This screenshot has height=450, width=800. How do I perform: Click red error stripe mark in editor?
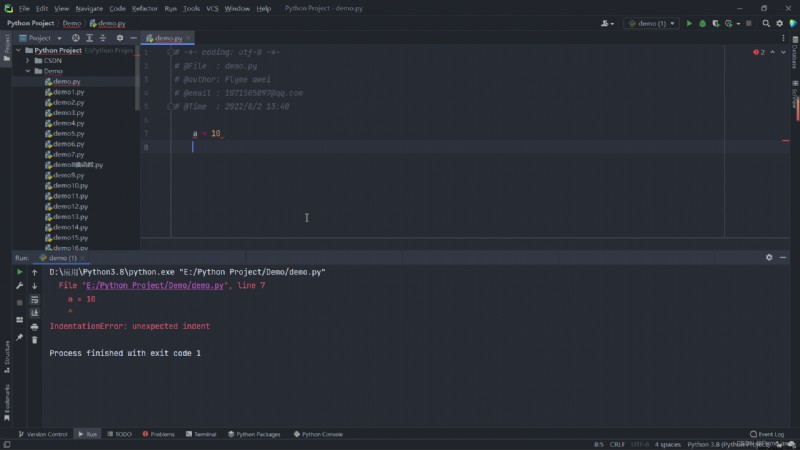coord(786,140)
